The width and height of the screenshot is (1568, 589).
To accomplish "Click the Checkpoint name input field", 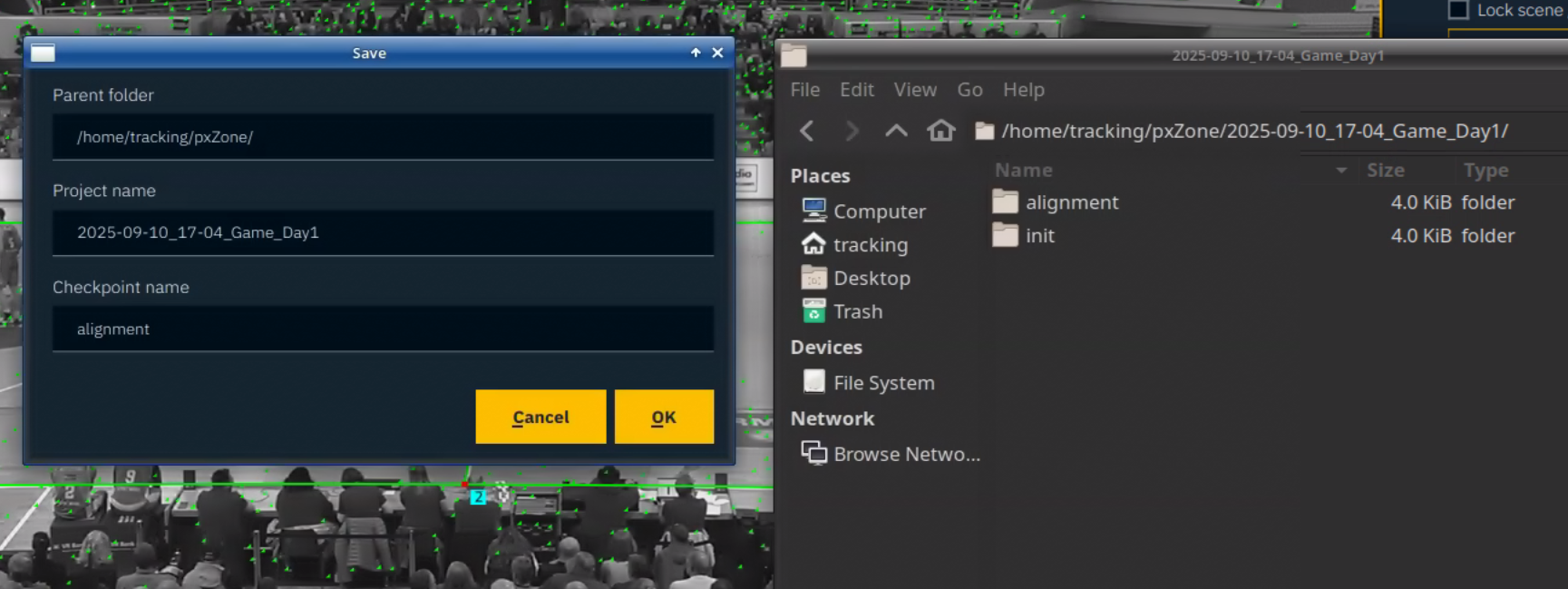I will click(383, 329).
